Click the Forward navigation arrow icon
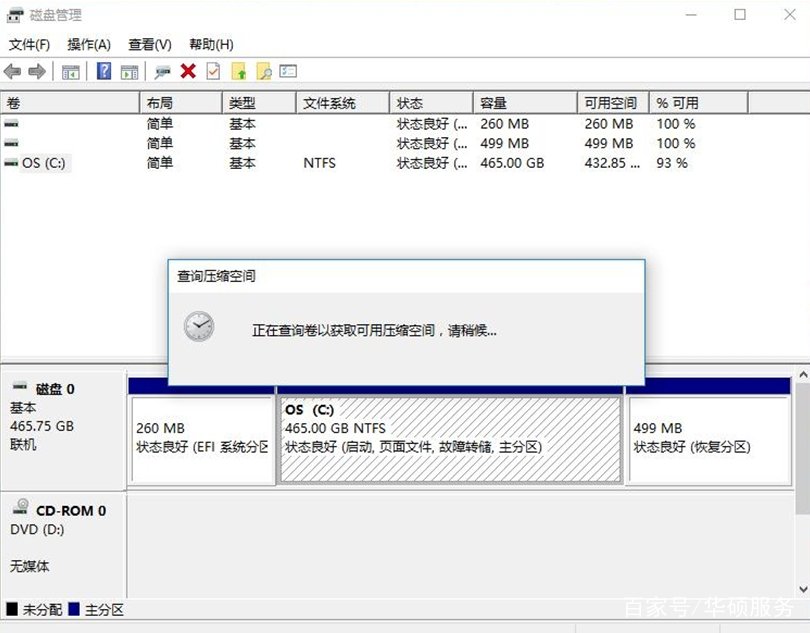The height and width of the screenshot is (633, 810). tap(37, 70)
